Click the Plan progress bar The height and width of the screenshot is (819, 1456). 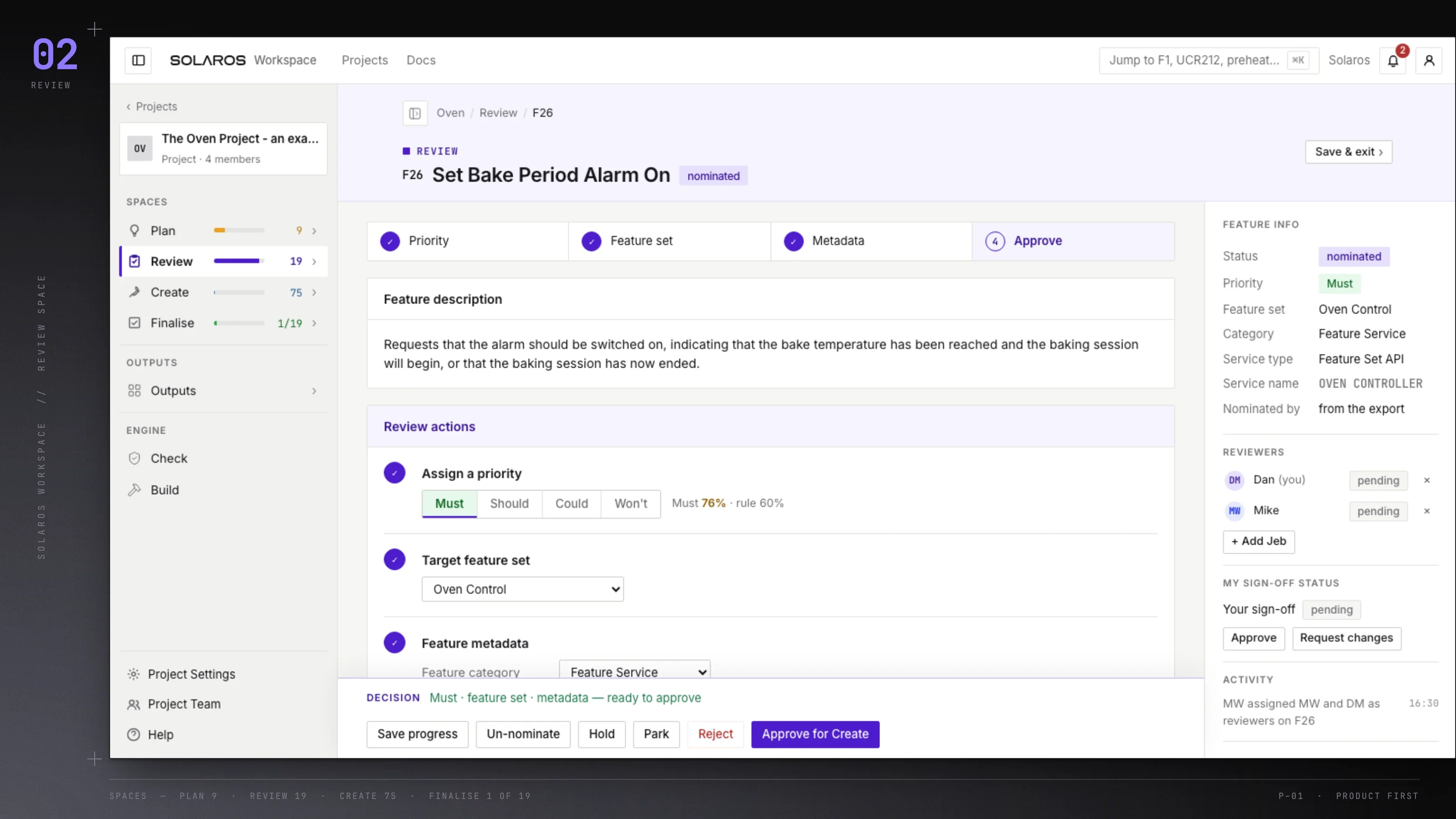(239, 231)
